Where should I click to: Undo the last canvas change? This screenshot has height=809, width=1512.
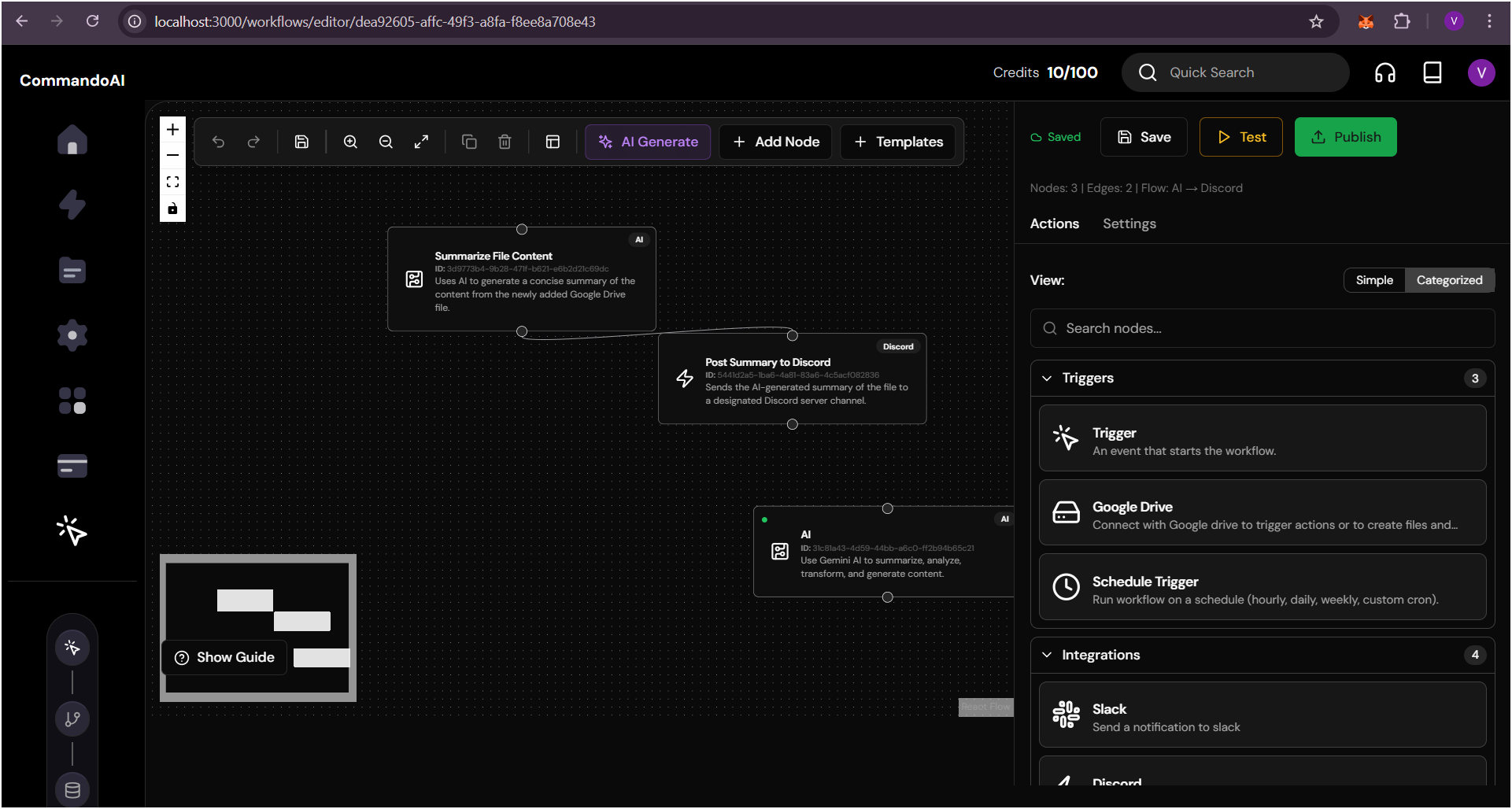pos(218,142)
